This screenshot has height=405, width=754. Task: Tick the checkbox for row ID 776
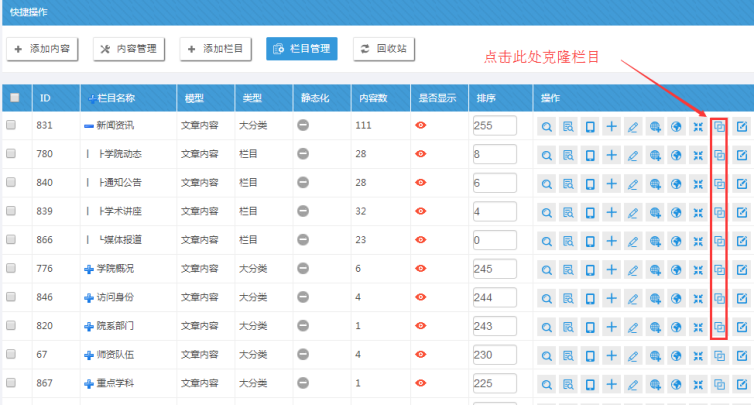tap(12, 269)
